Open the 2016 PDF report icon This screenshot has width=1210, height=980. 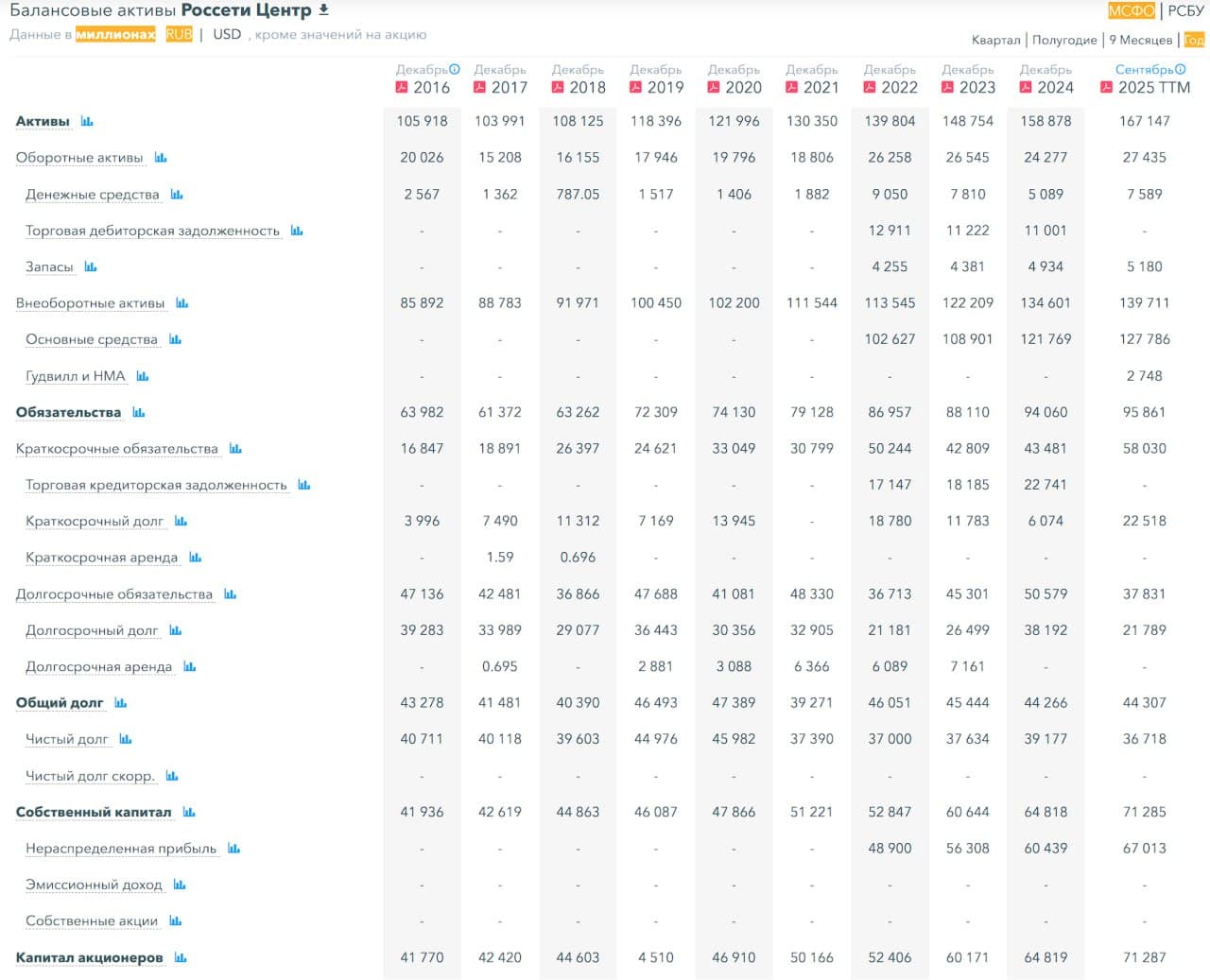402,88
